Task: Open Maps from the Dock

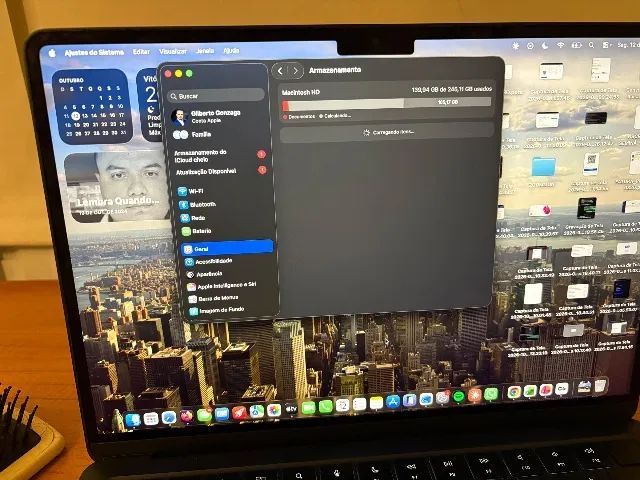Action: pos(257,411)
